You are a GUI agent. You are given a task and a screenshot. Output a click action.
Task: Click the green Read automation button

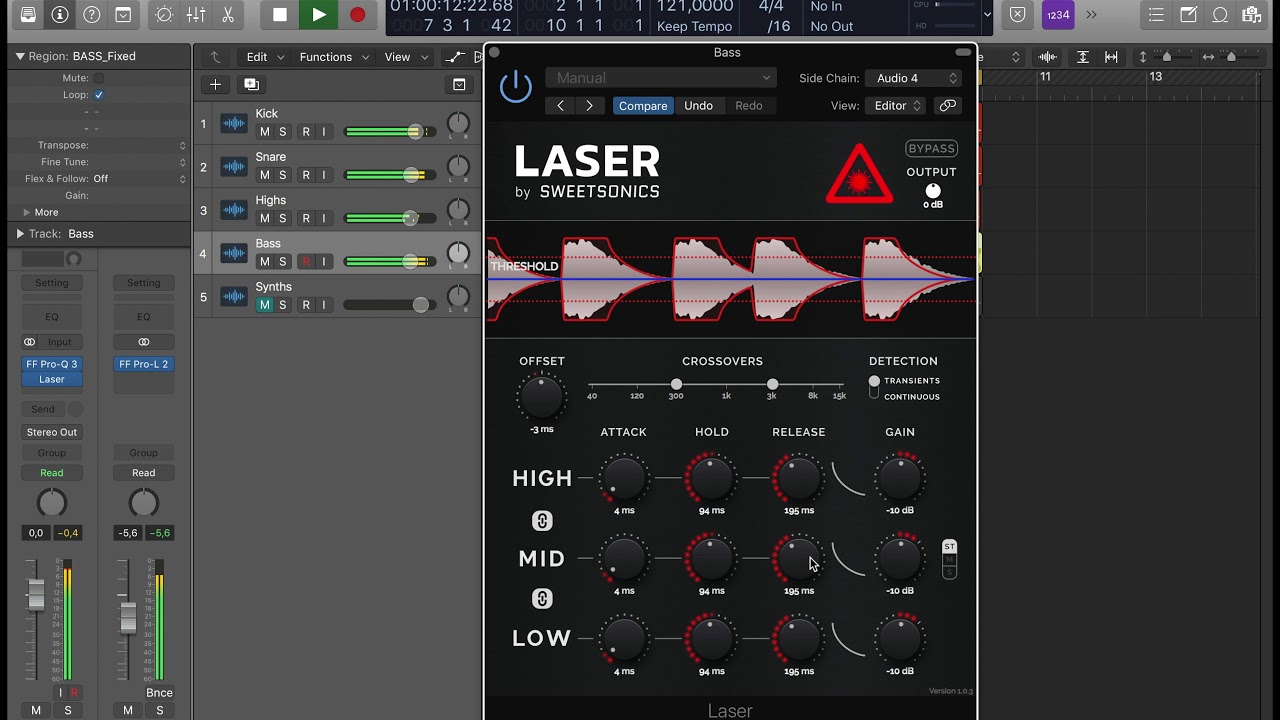point(52,473)
